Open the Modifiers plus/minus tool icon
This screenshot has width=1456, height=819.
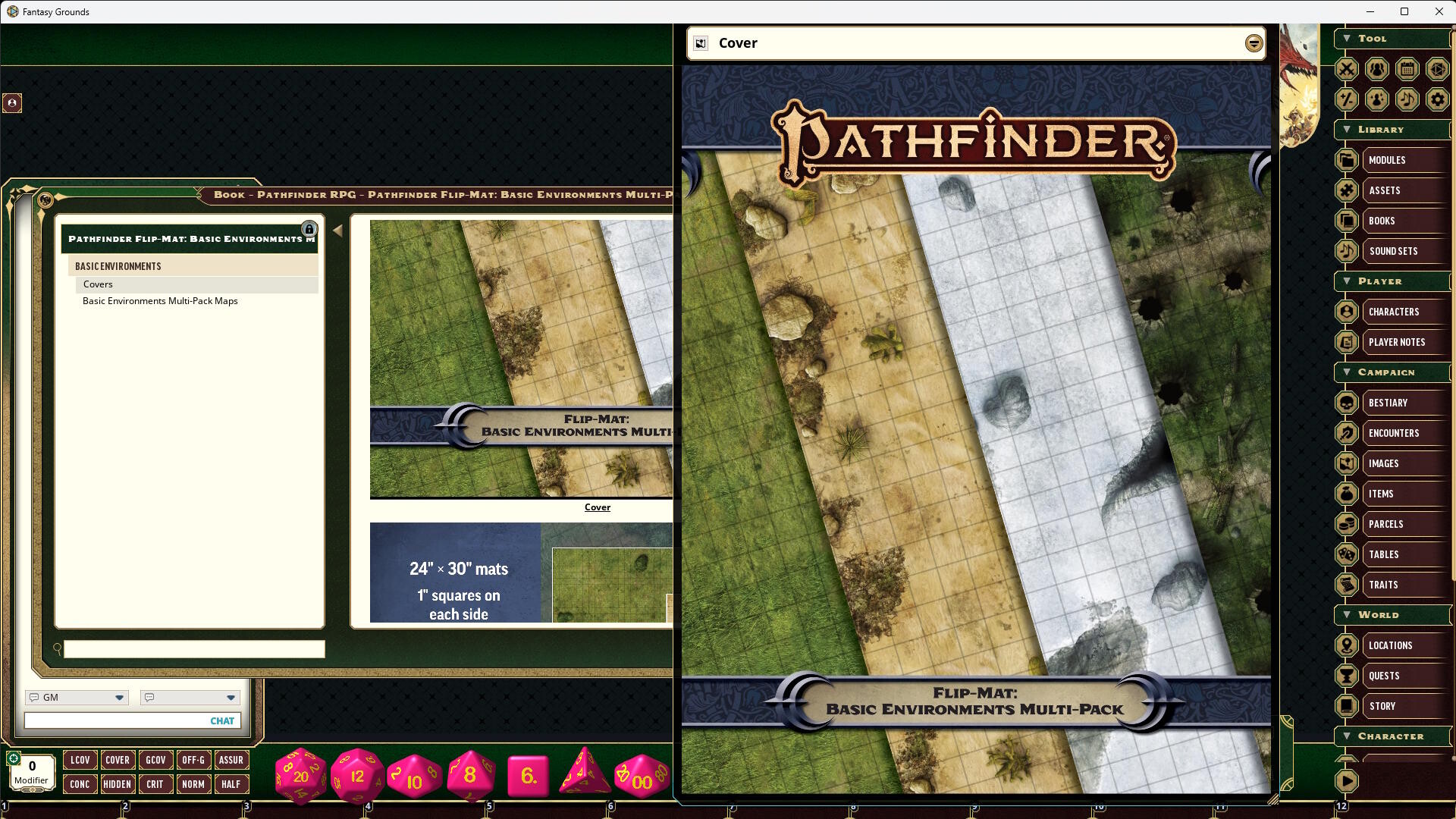click(1347, 99)
